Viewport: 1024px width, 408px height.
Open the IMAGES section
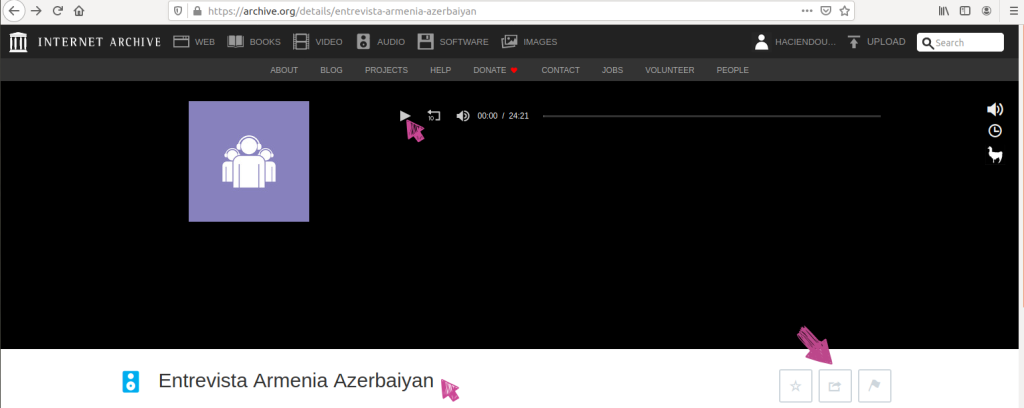coord(529,42)
